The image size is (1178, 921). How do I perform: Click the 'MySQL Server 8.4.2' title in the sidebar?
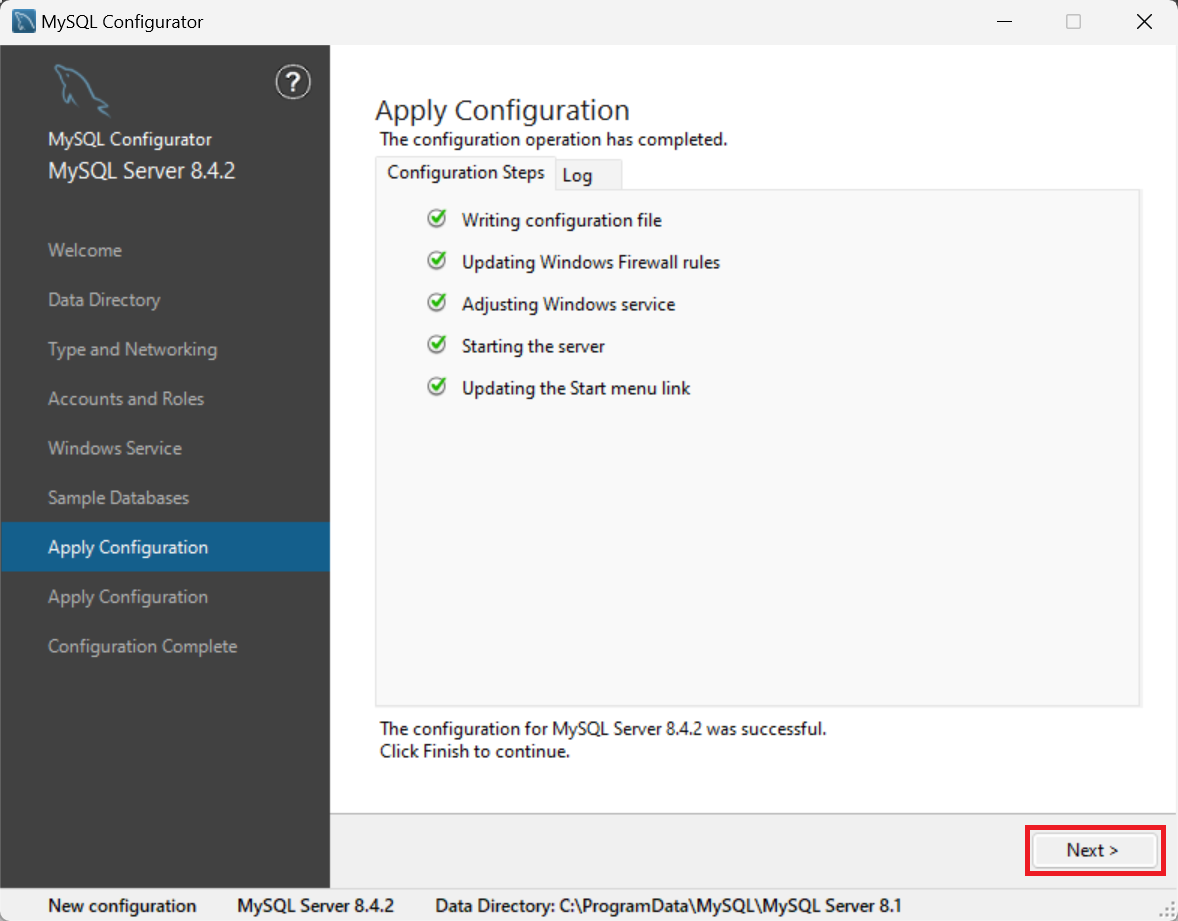(142, 171)
